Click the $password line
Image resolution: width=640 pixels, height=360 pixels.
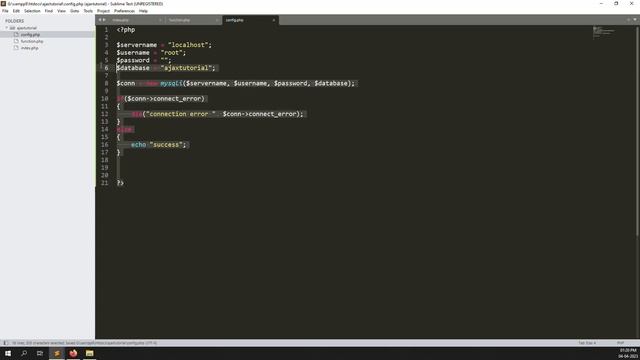(x=144, y=60)
